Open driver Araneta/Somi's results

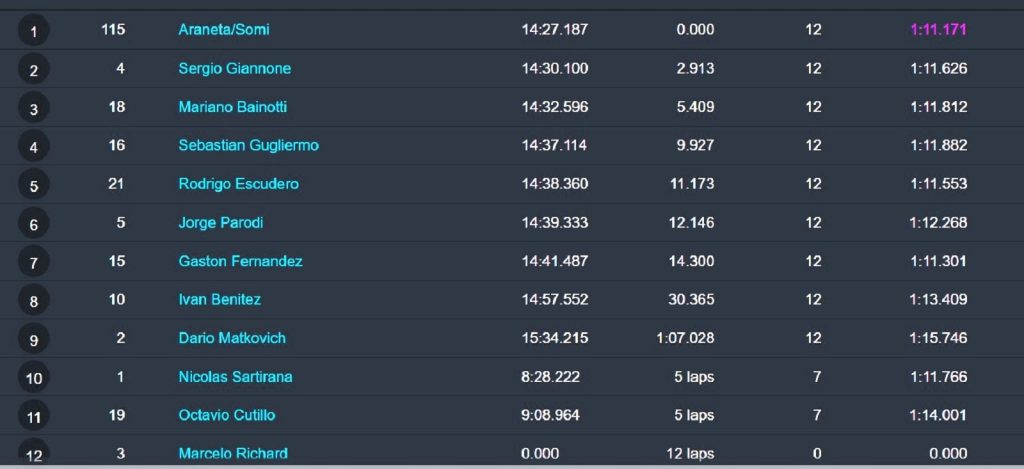point(223,29)
